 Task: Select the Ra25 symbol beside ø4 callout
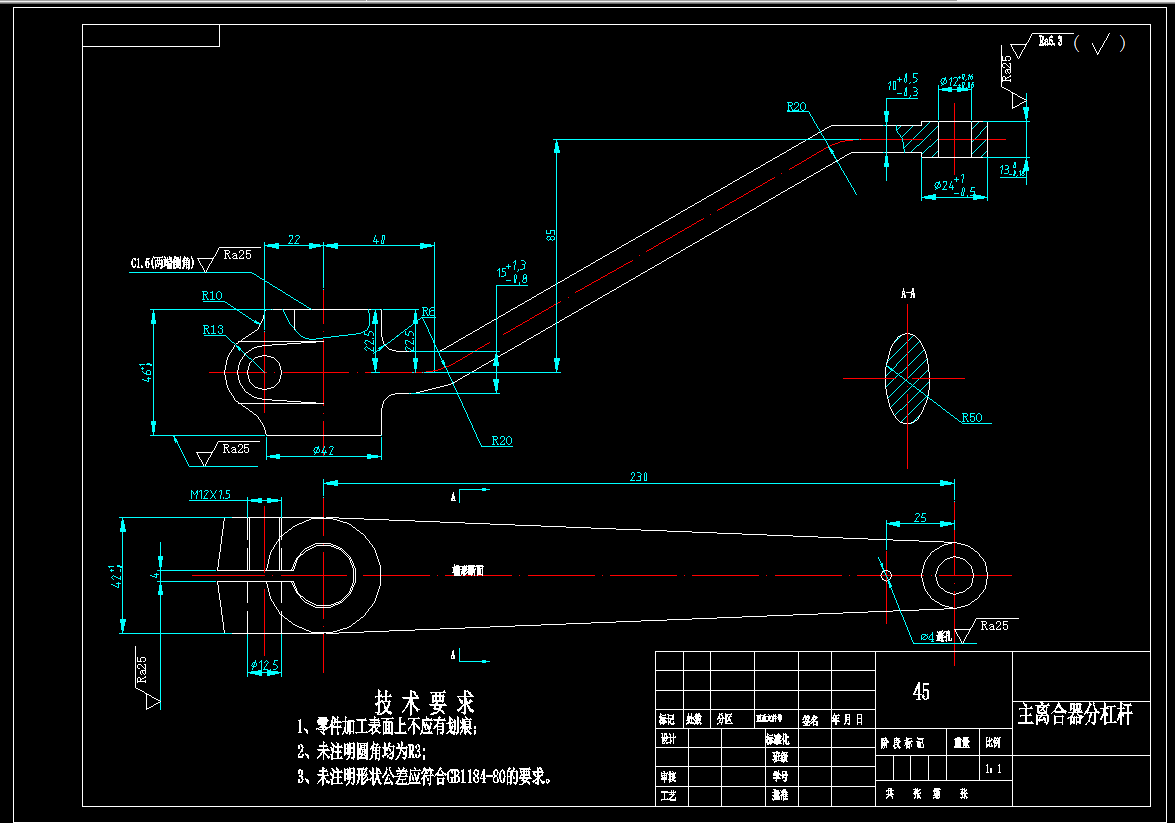[985, 630]
